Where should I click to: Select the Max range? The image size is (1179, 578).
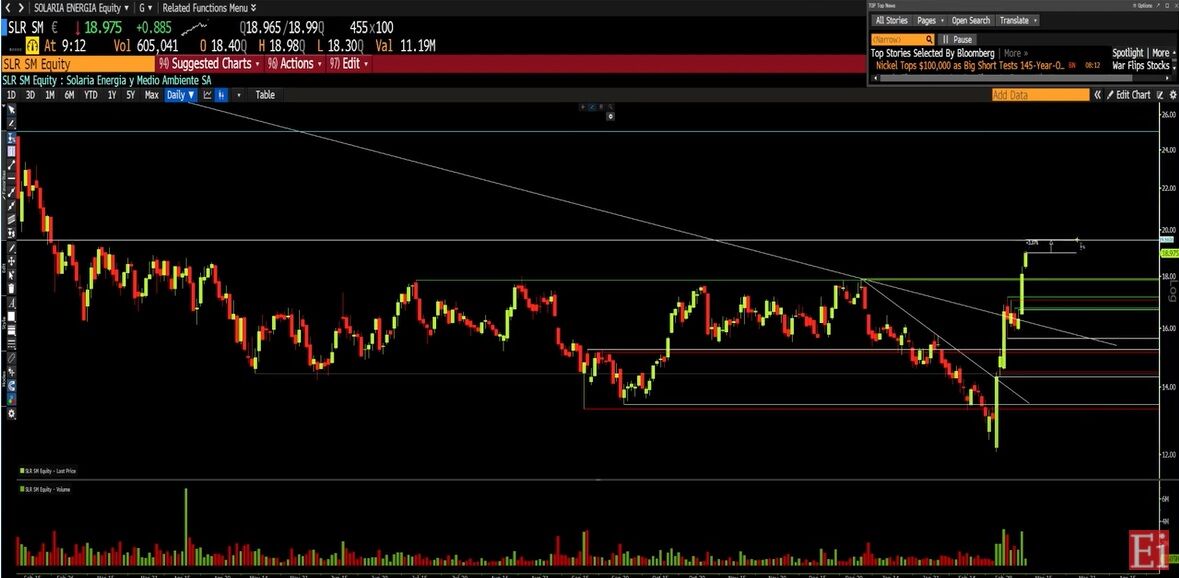[x=152, y=95]
